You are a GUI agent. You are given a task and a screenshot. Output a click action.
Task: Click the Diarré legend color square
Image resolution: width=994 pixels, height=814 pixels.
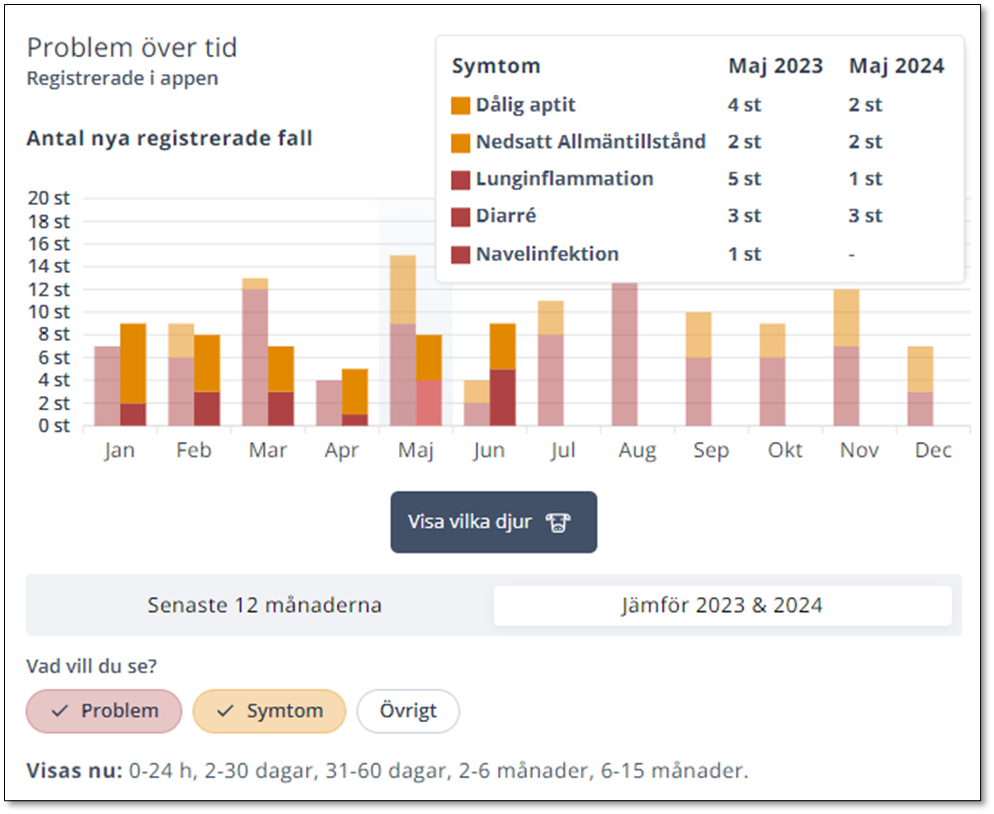[461, 217]
